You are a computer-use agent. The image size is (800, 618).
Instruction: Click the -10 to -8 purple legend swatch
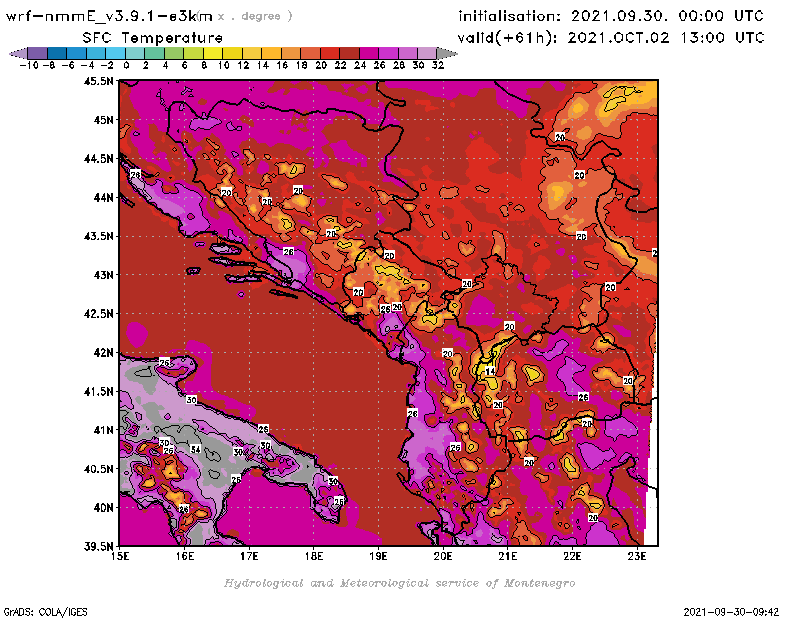(38, 53)
